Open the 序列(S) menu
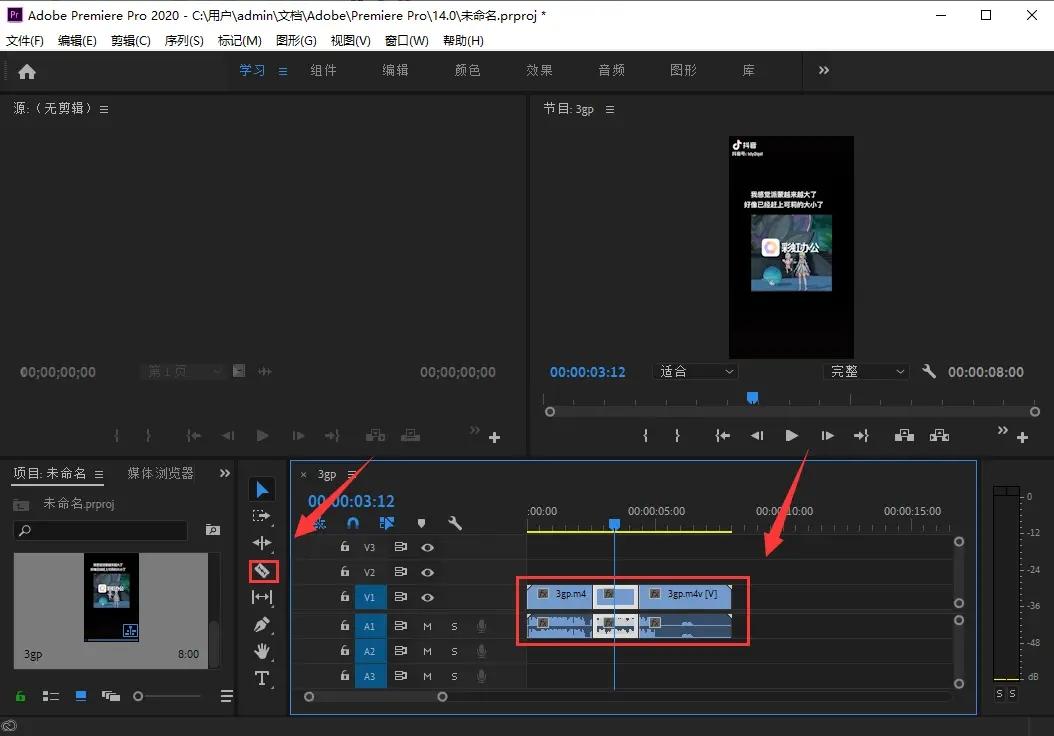This screenshot has height=736, width=1054. coord(184,41)
